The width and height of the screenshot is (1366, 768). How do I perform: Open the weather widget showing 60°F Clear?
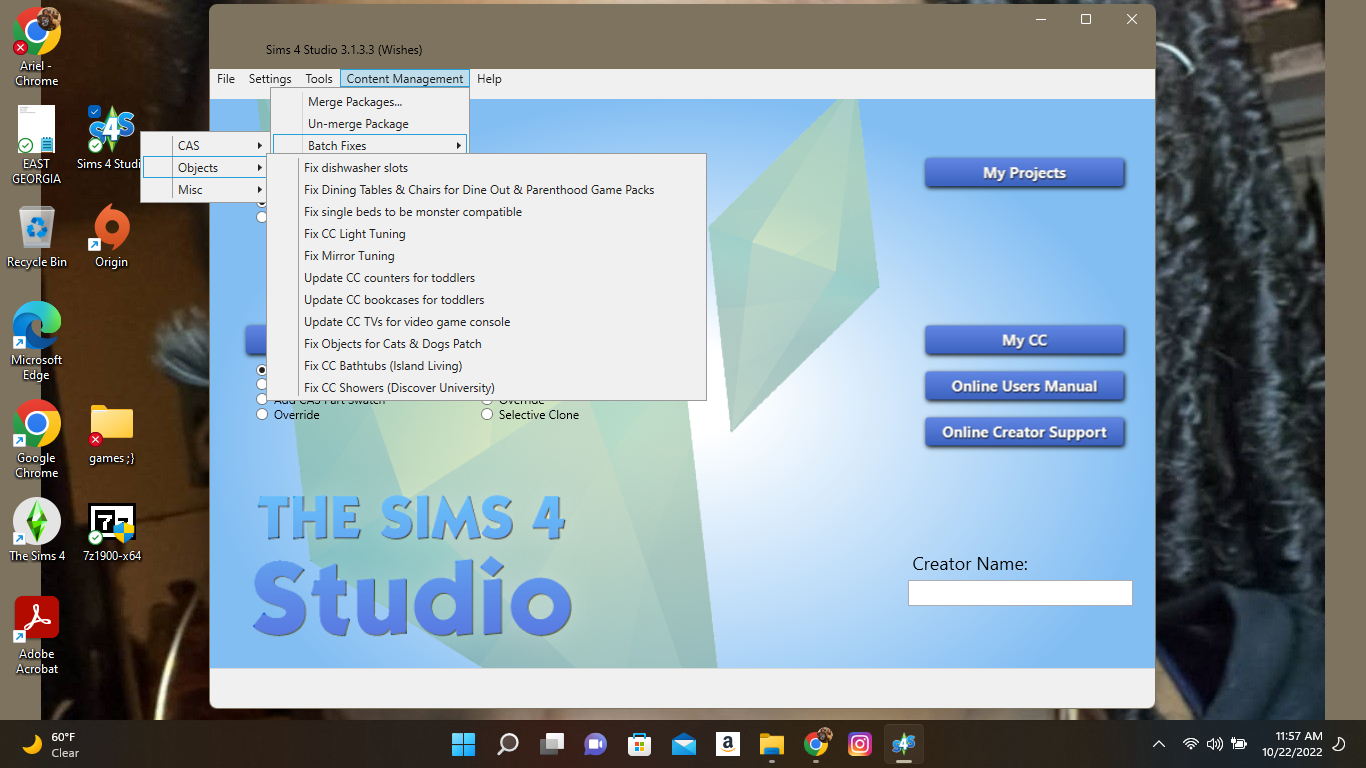point(51,744)
